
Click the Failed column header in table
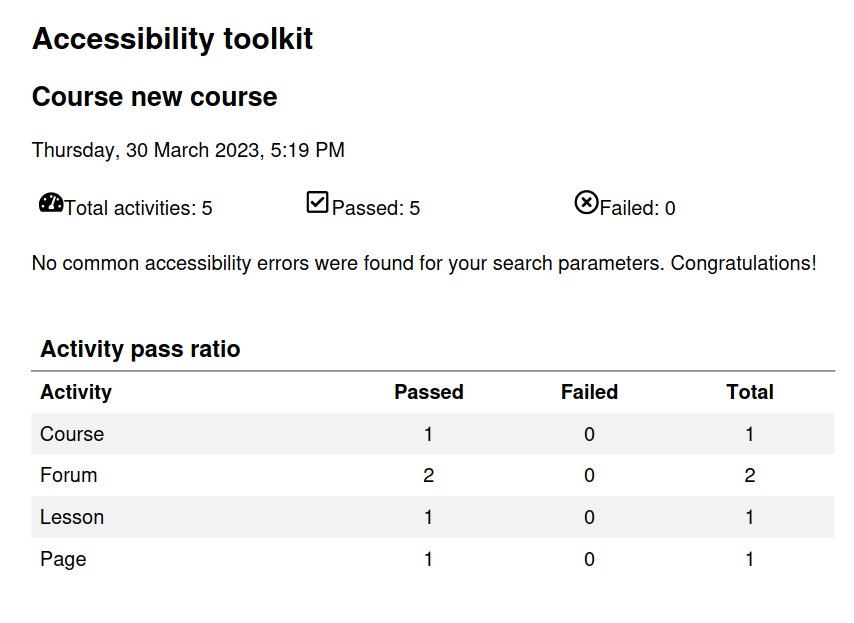tap(589, 392)
